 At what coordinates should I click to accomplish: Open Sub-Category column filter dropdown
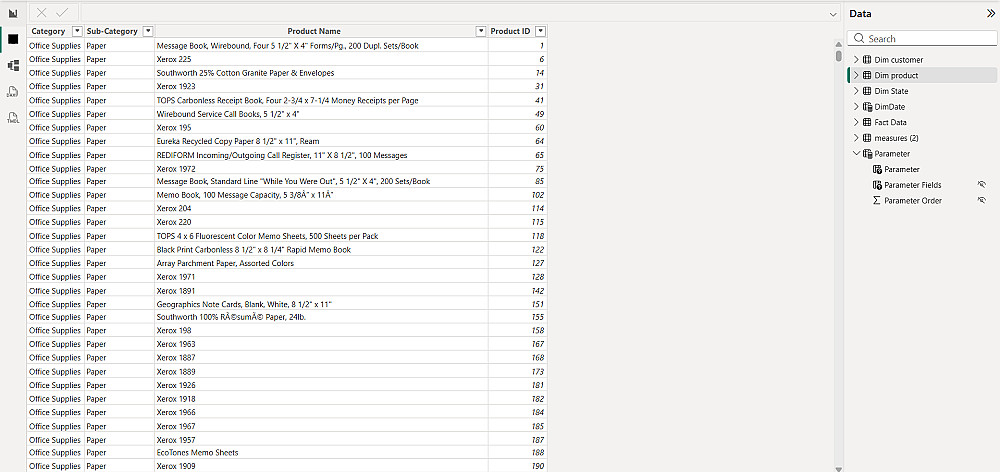pos(148,31)
